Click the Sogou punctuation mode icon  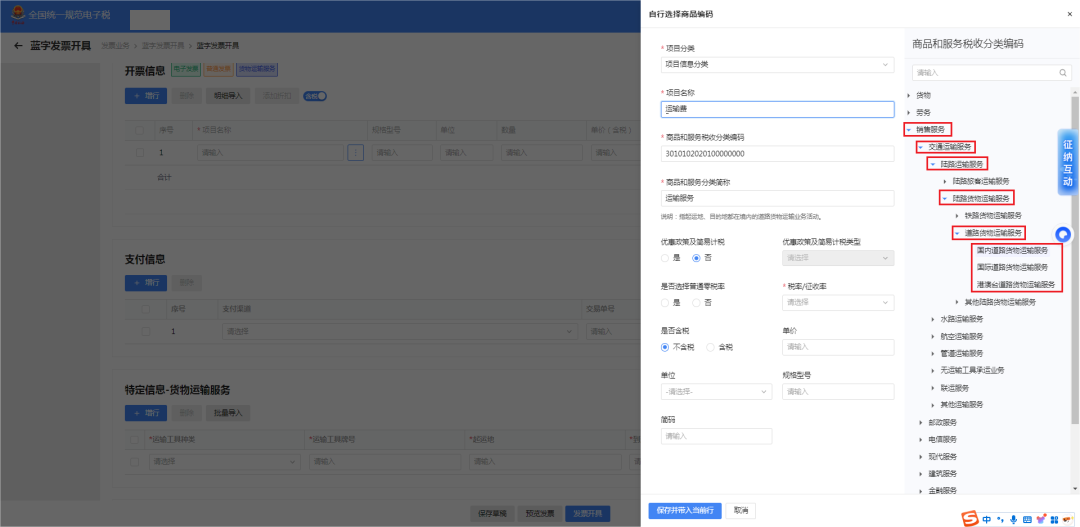point(1001,519)
